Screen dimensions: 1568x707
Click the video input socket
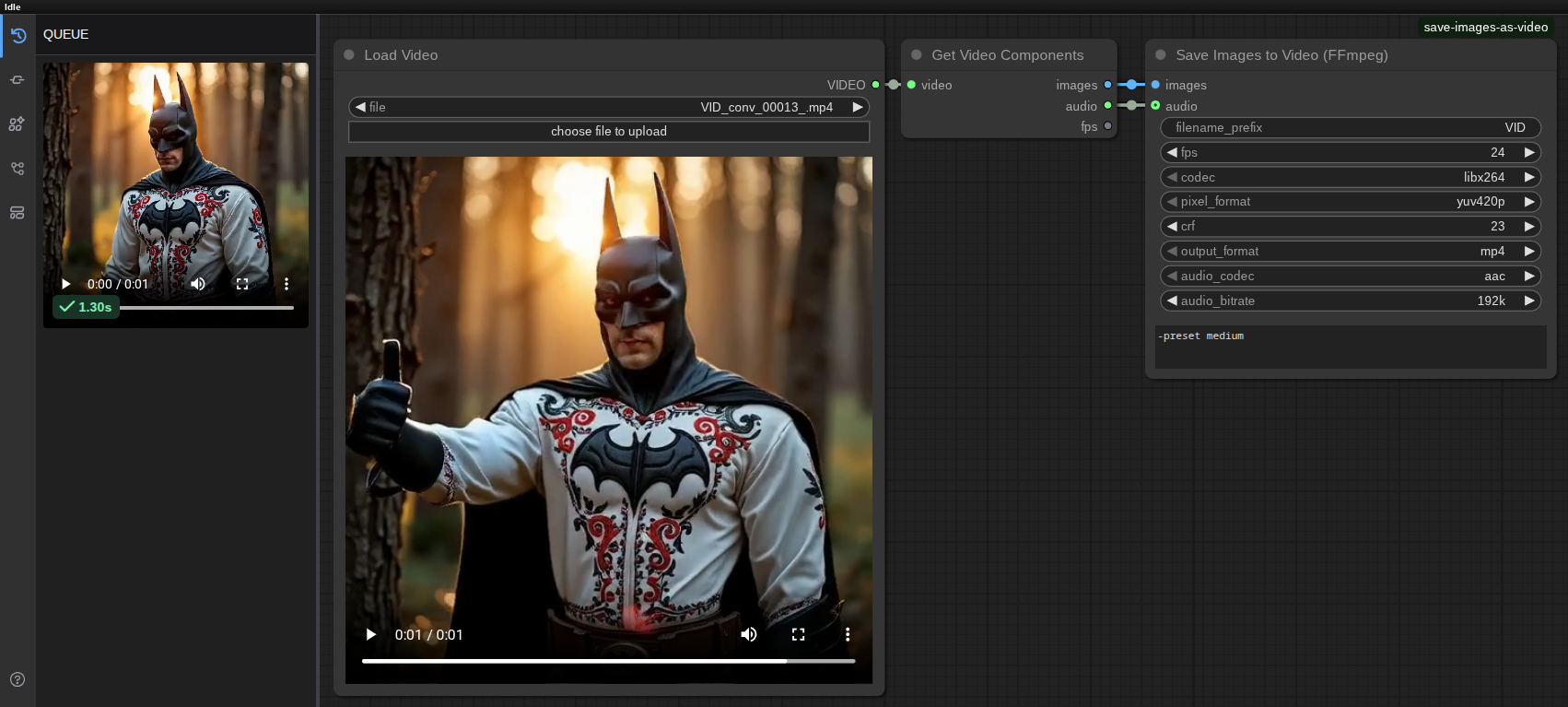(911, 85)
